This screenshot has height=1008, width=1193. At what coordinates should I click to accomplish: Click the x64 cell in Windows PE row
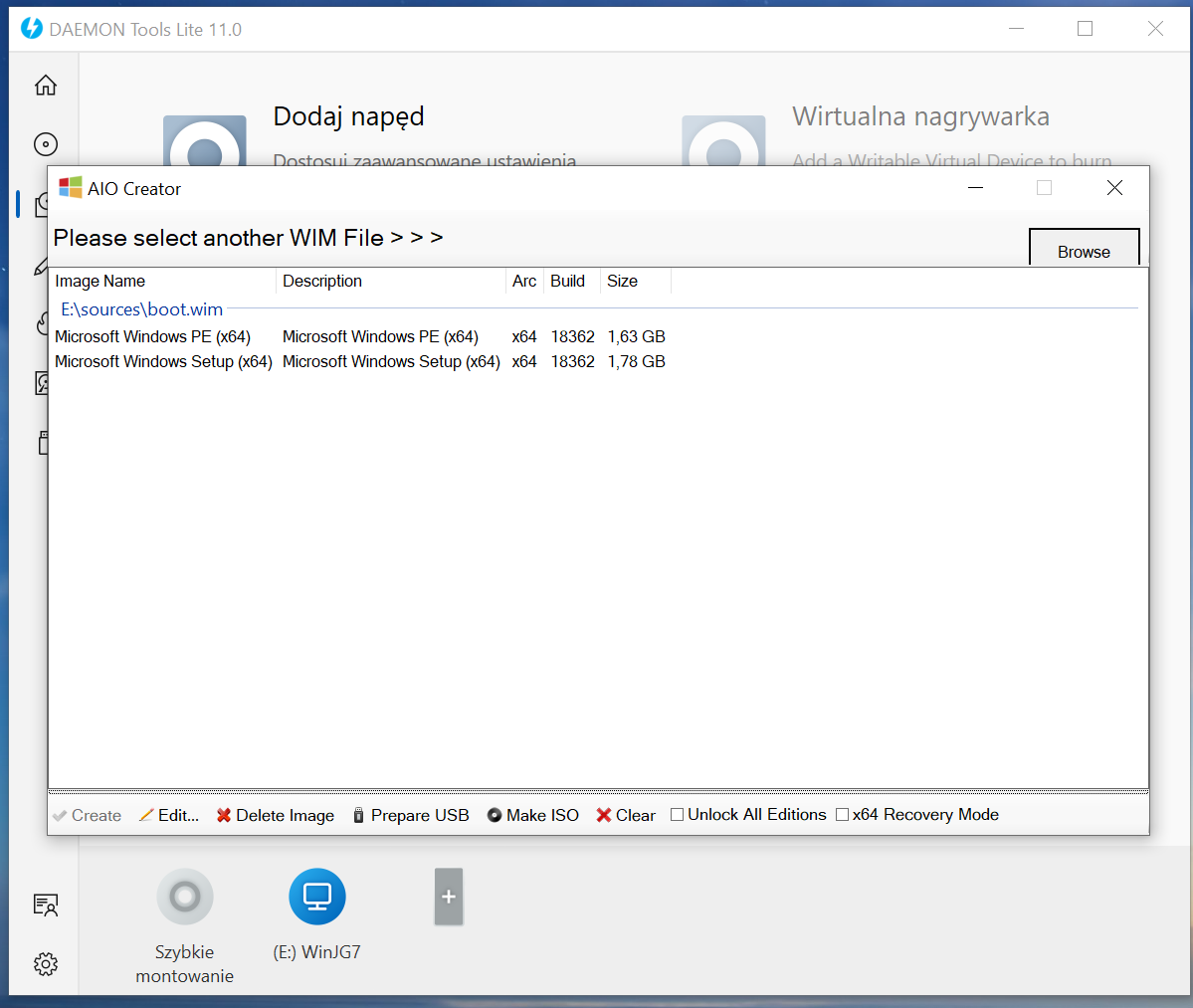pyautogui.click(x=524, y=336)
